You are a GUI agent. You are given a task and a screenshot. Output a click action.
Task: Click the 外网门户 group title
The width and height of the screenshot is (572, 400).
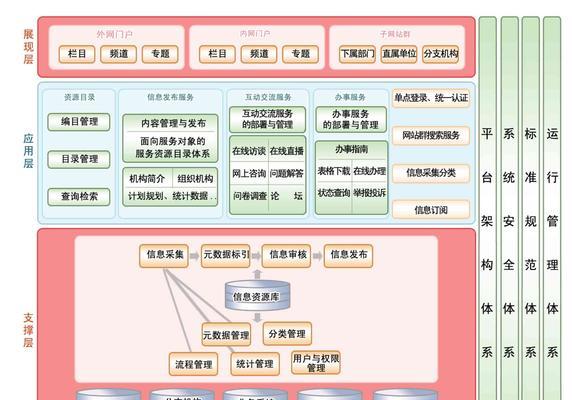pos(115,34)
